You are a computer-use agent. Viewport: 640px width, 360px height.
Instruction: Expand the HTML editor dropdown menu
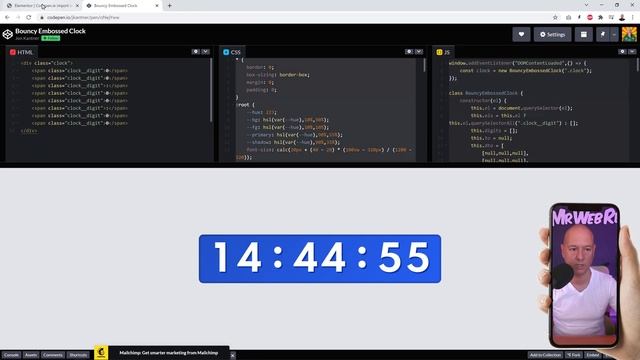[x=205, y=52]
